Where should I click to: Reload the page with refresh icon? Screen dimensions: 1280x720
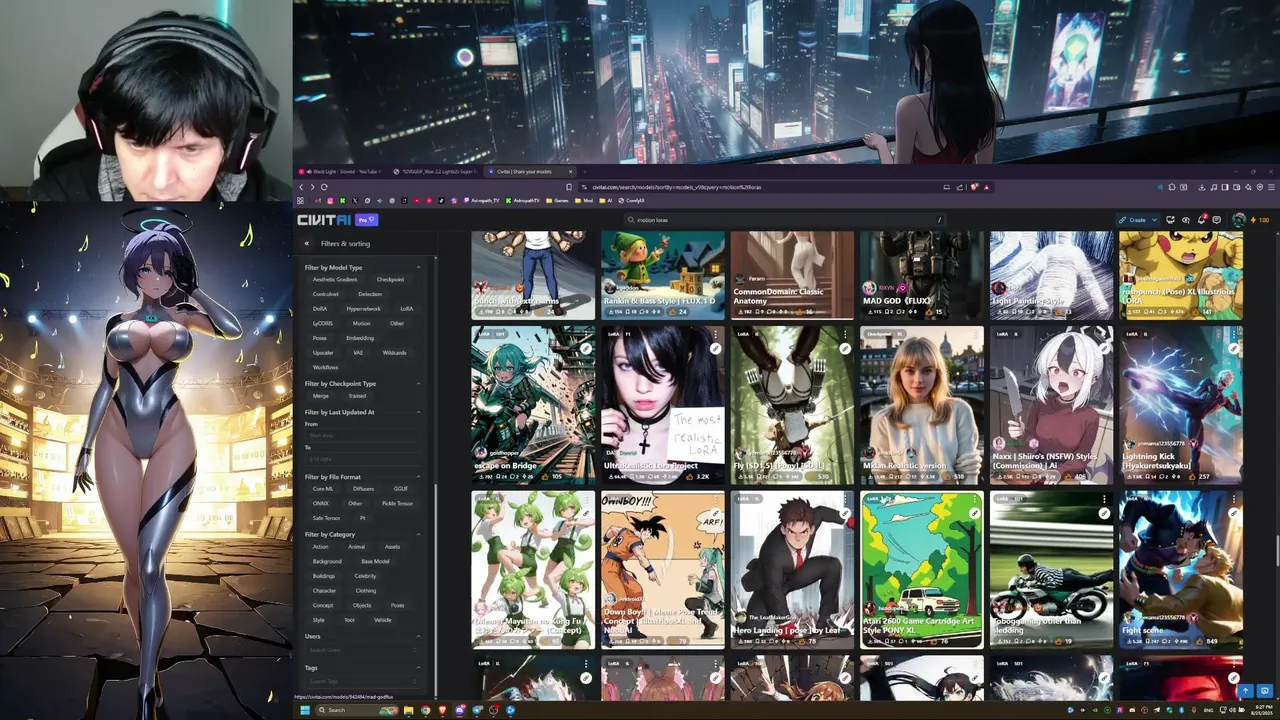click(324, 187)
